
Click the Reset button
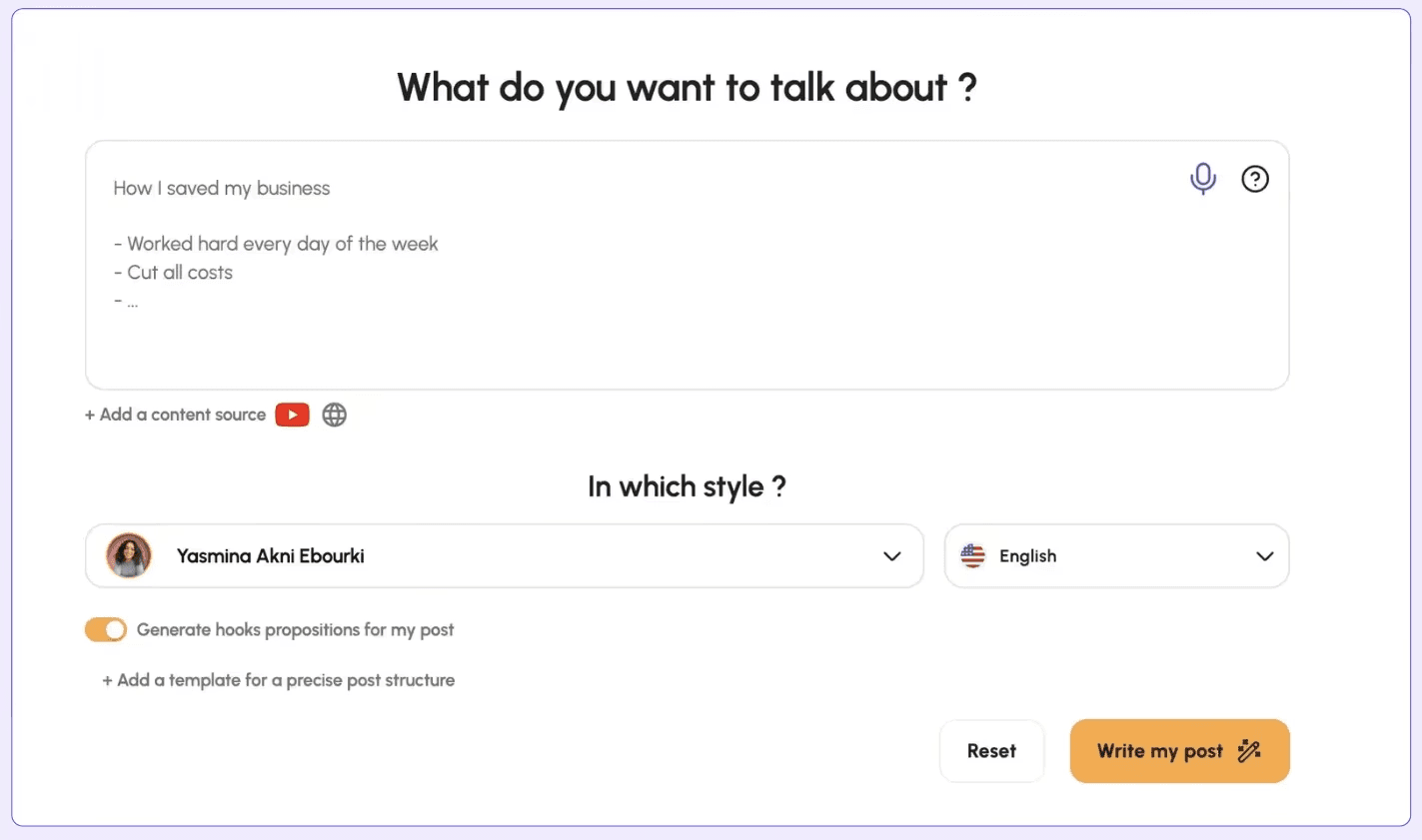991,750
